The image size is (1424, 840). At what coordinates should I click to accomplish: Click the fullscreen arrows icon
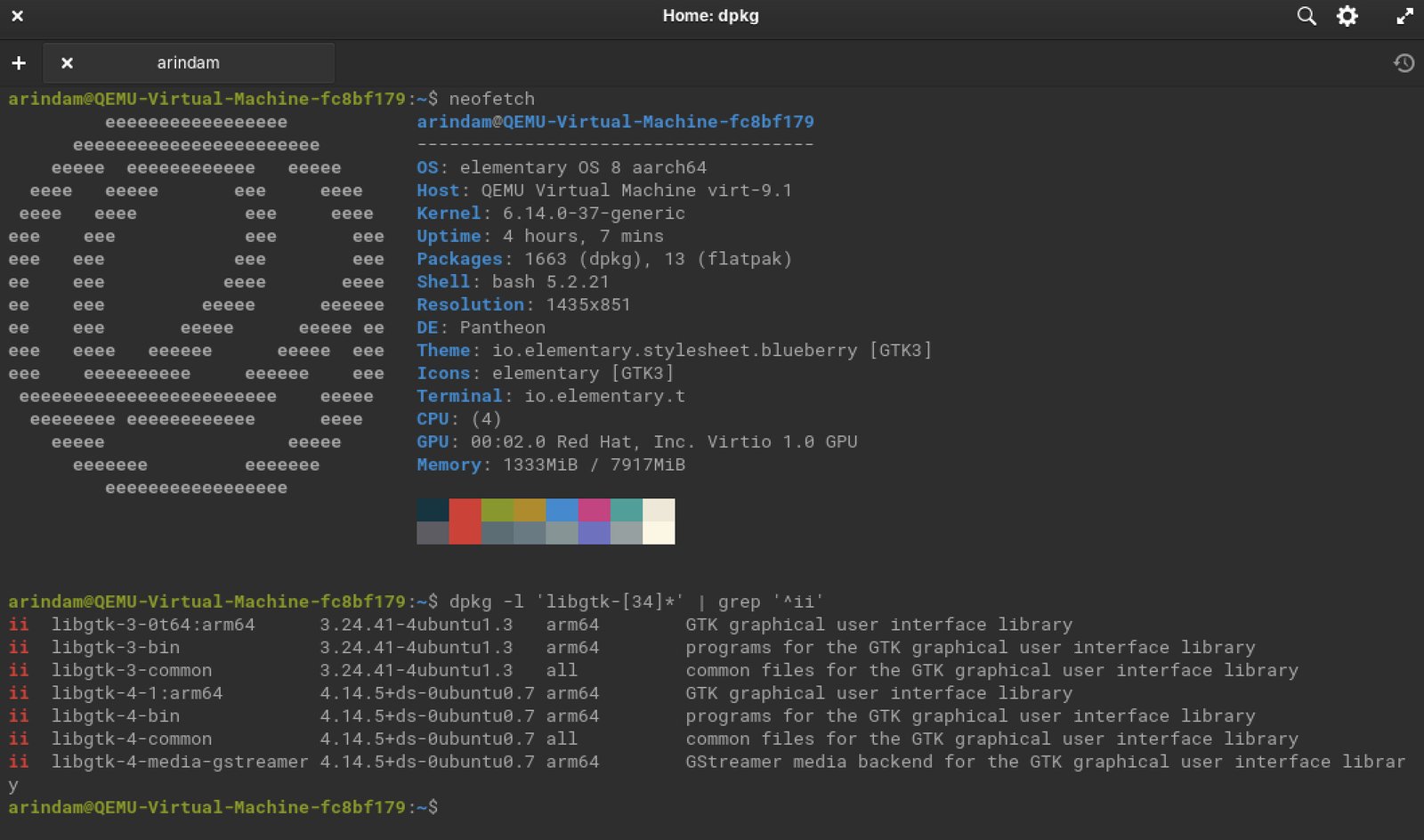pos(1404,16)
